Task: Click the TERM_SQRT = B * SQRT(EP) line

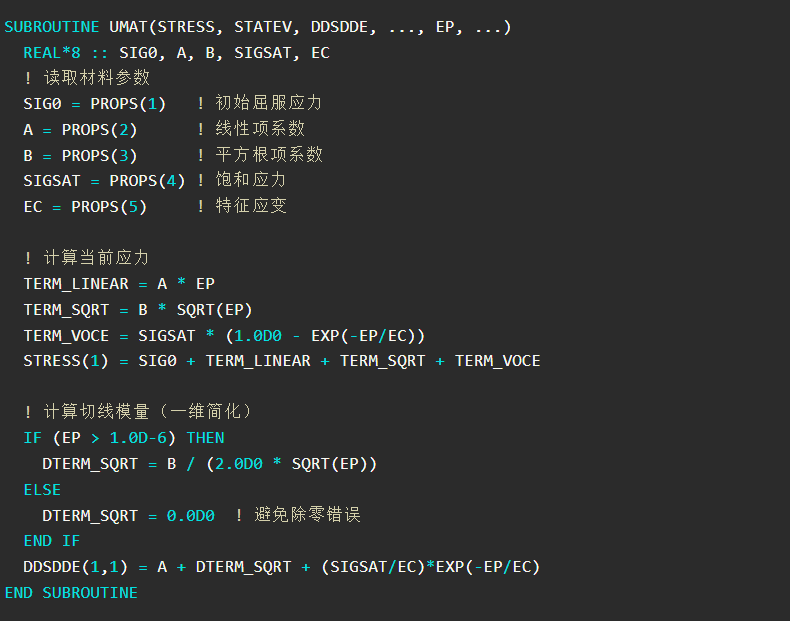Action: coord(138,310)
